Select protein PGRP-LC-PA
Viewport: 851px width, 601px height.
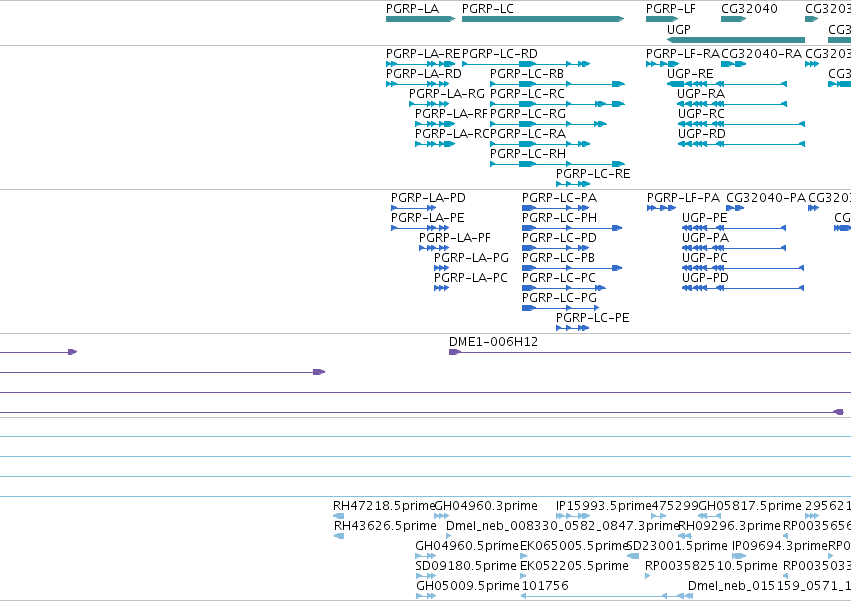click(x=556, y=208)
